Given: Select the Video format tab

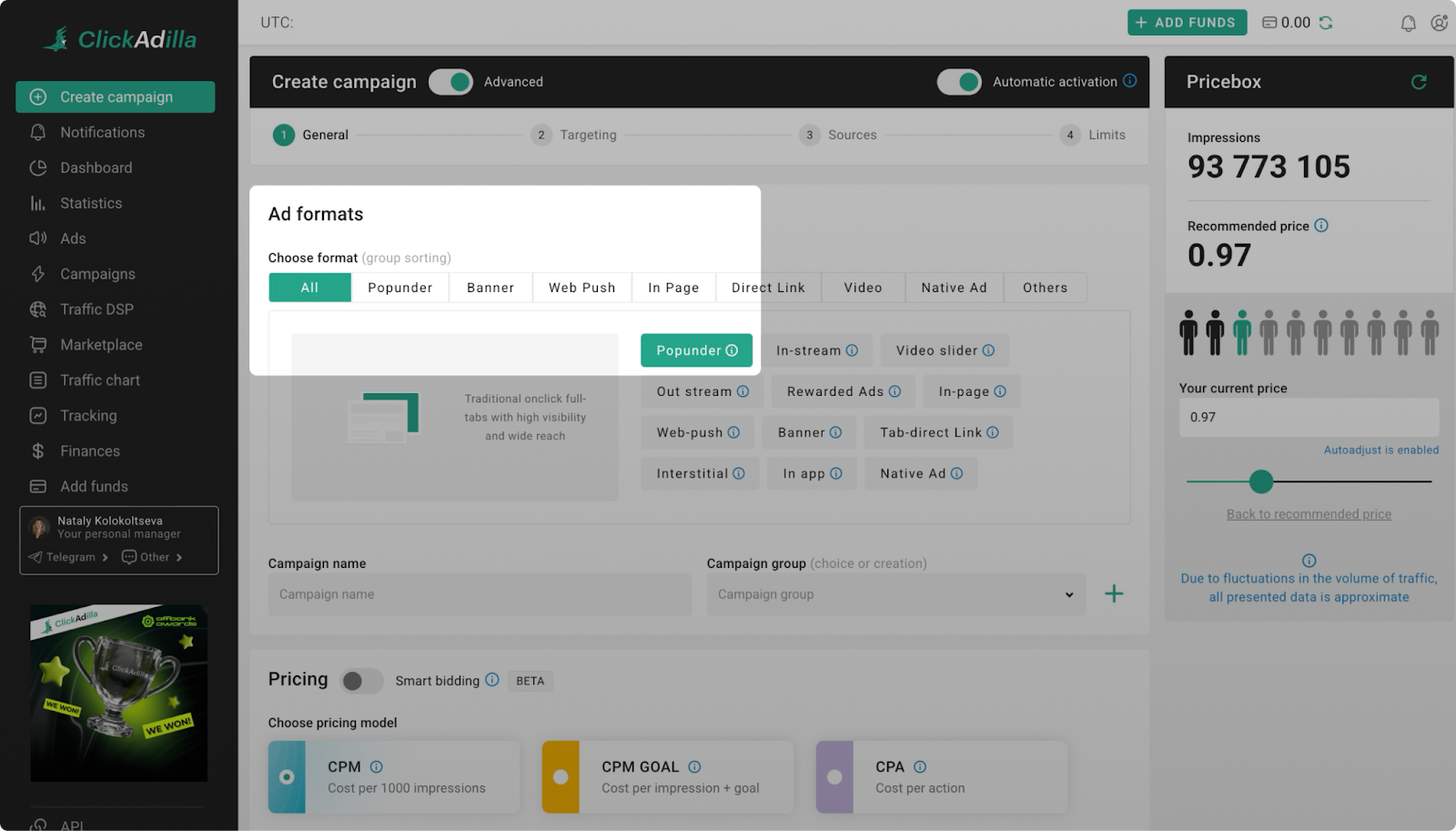Looking at the screenshot, I should tap(863, 288).
